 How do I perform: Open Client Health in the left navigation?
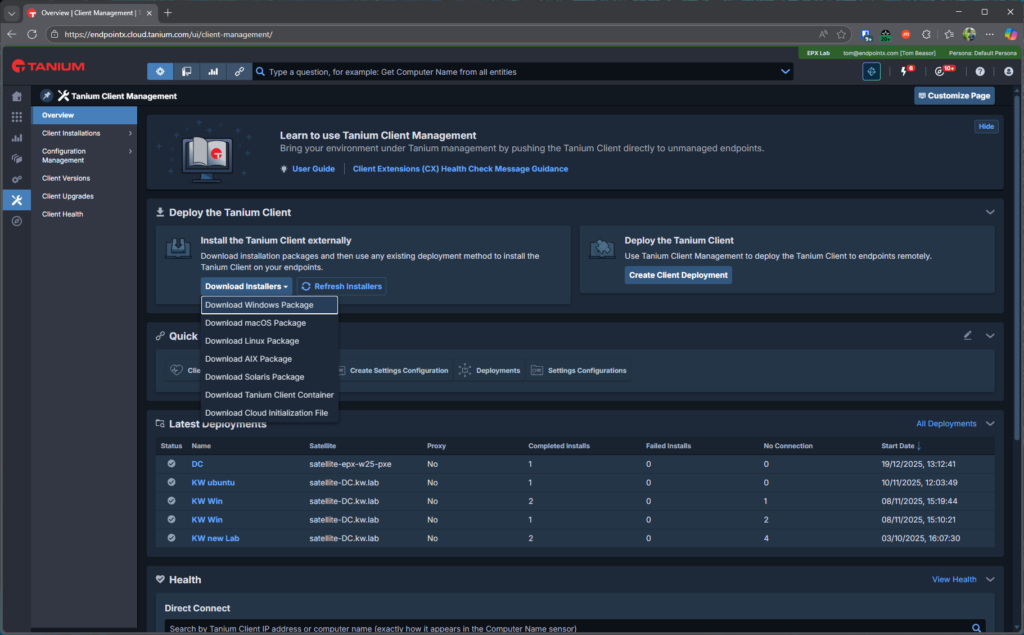click(62, 214)
